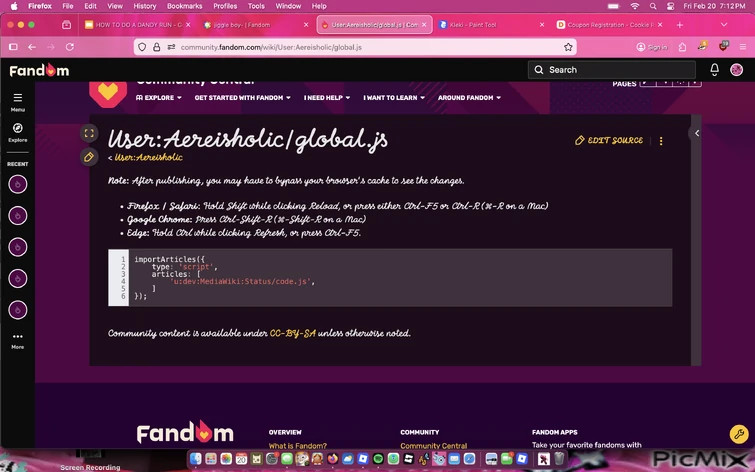Image resolution: width=755 pixels, height=472 pixels.
Task: Open the Firefox Profiles menu
Action: pyautogui.click(x=225, y=6)
